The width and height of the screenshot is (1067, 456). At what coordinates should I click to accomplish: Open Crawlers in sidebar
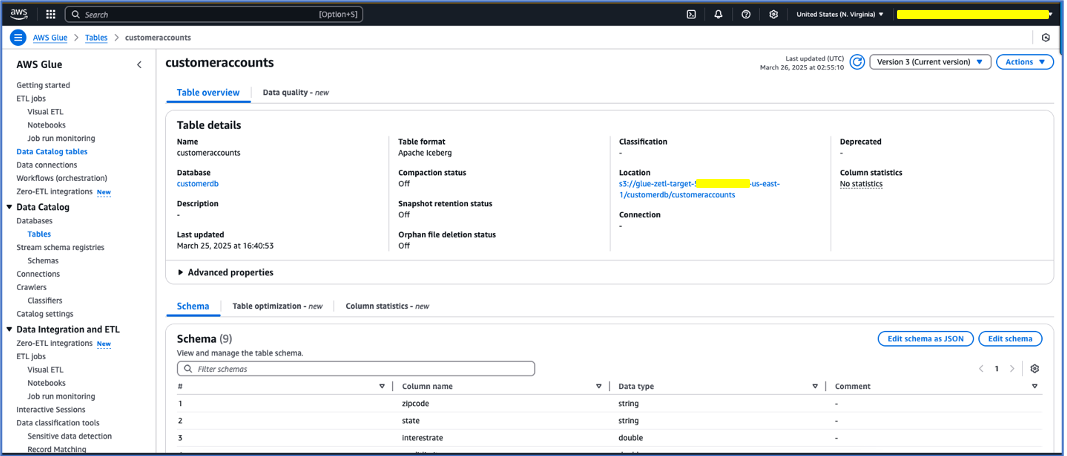pos(31,287)
